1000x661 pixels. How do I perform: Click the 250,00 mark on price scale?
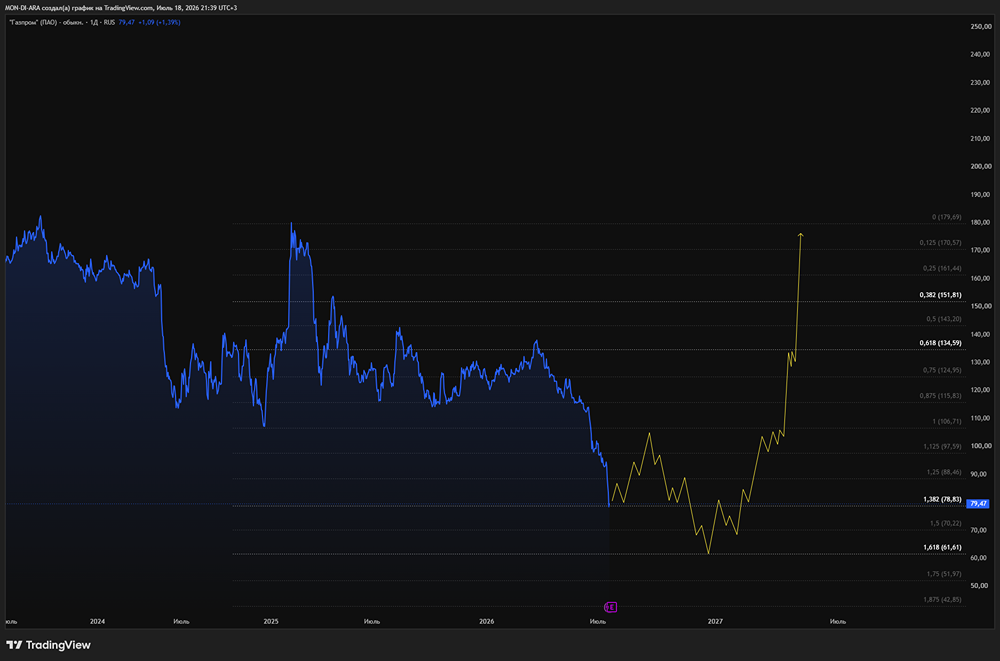(980, 27)
